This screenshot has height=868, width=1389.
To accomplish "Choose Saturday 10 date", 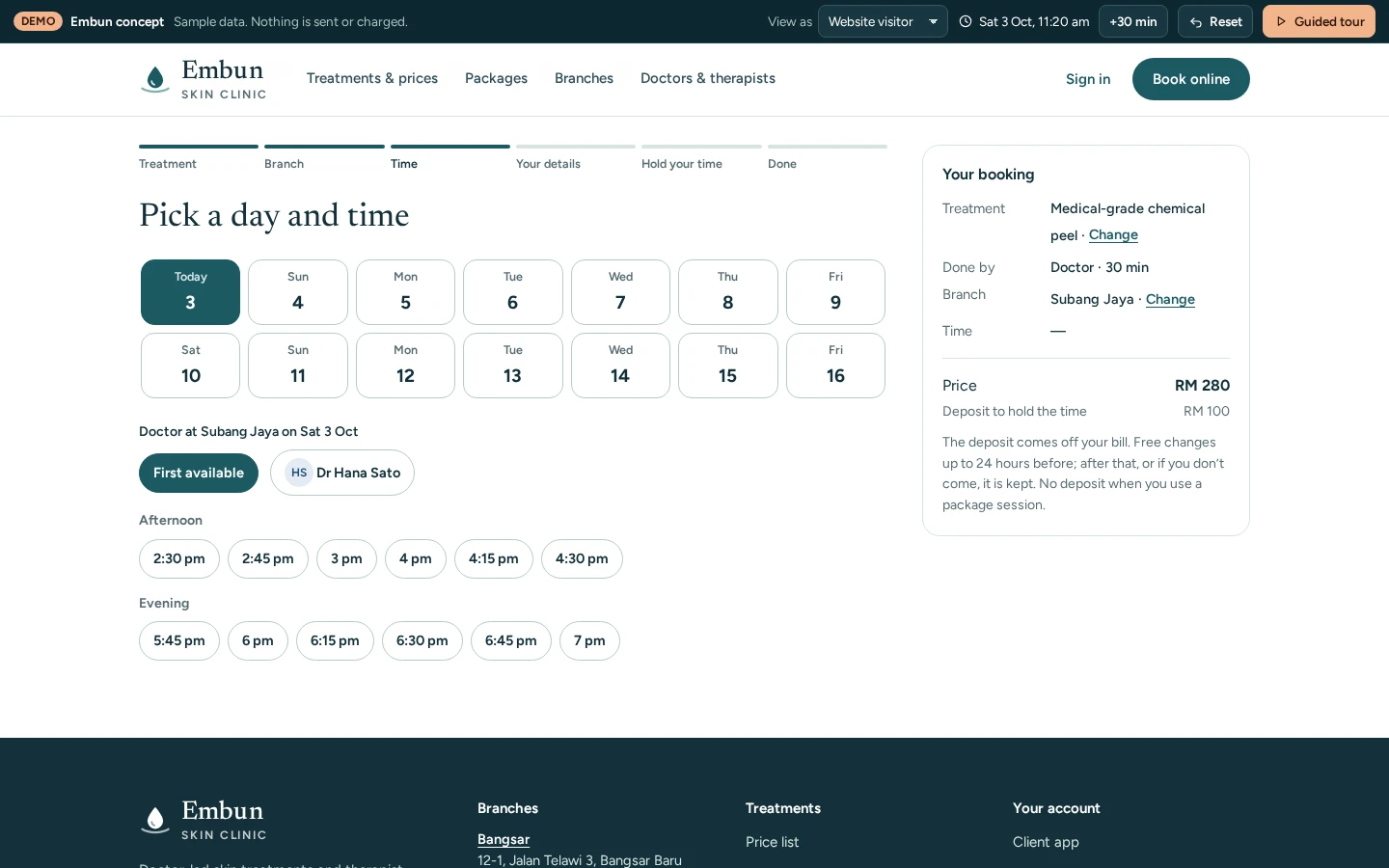I will [x=190, y=366].
